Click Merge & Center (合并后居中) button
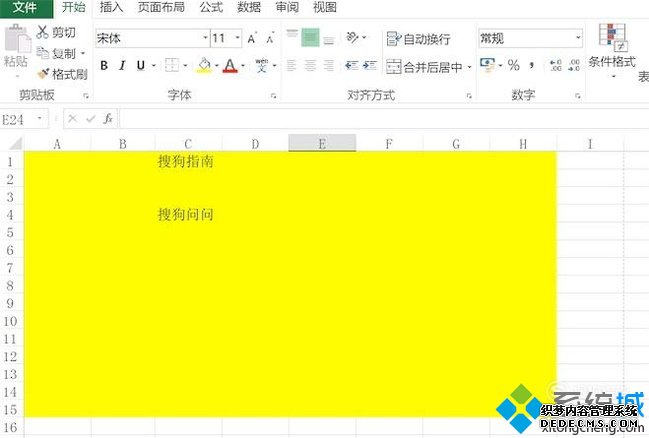The height and width of the screenshot is (438, 649). tap(424, 67)
